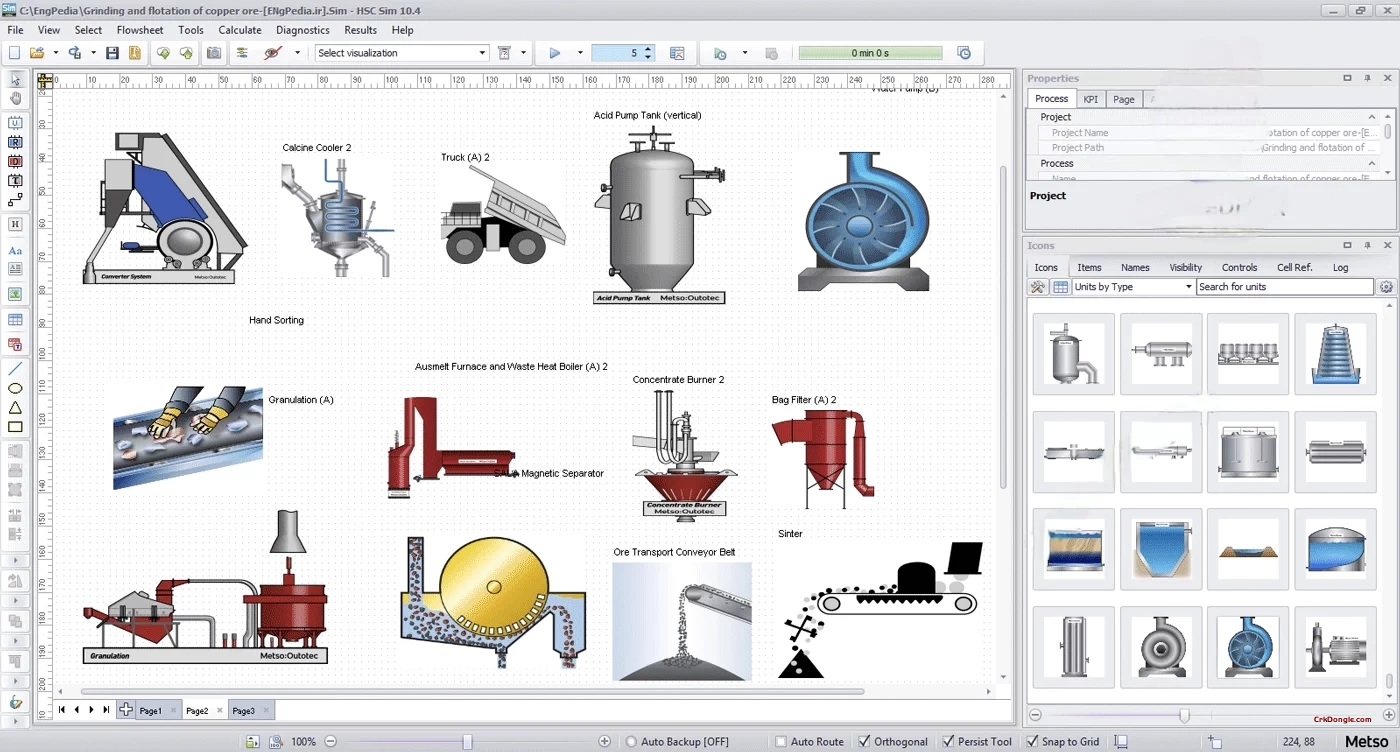Open the Select visualization dropdown
This screenshot has height=752, width=1400.
click(481, 52)
